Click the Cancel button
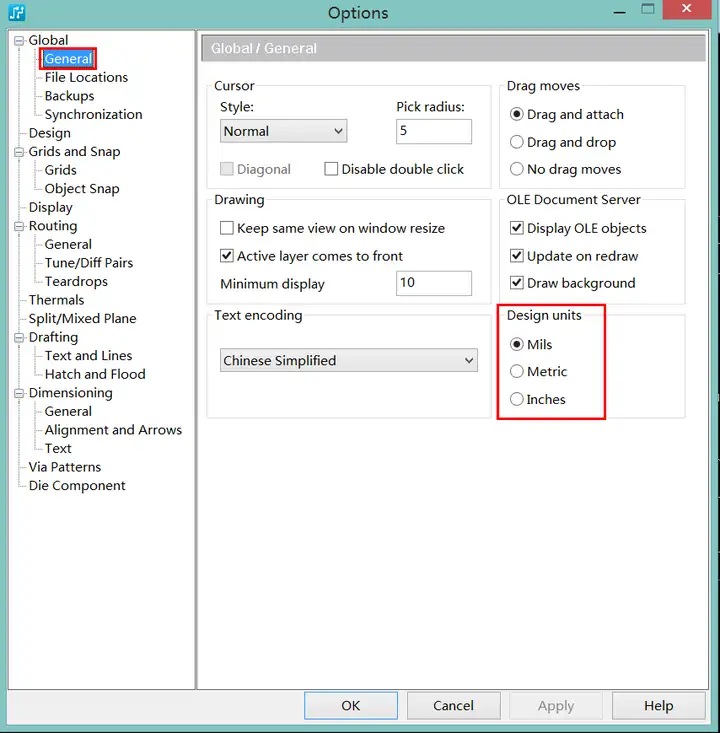This screenshot has height=733, width=720. (453, 705)
